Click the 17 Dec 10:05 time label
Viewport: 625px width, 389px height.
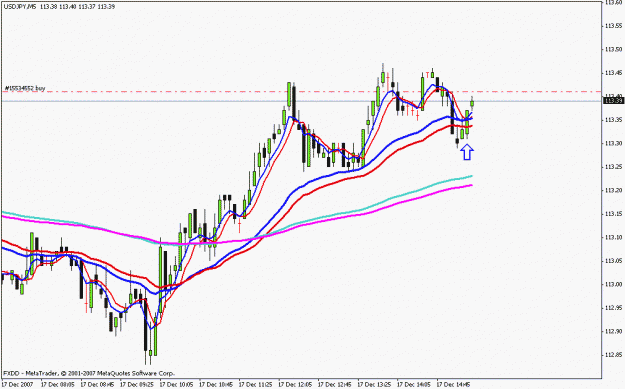177,385
